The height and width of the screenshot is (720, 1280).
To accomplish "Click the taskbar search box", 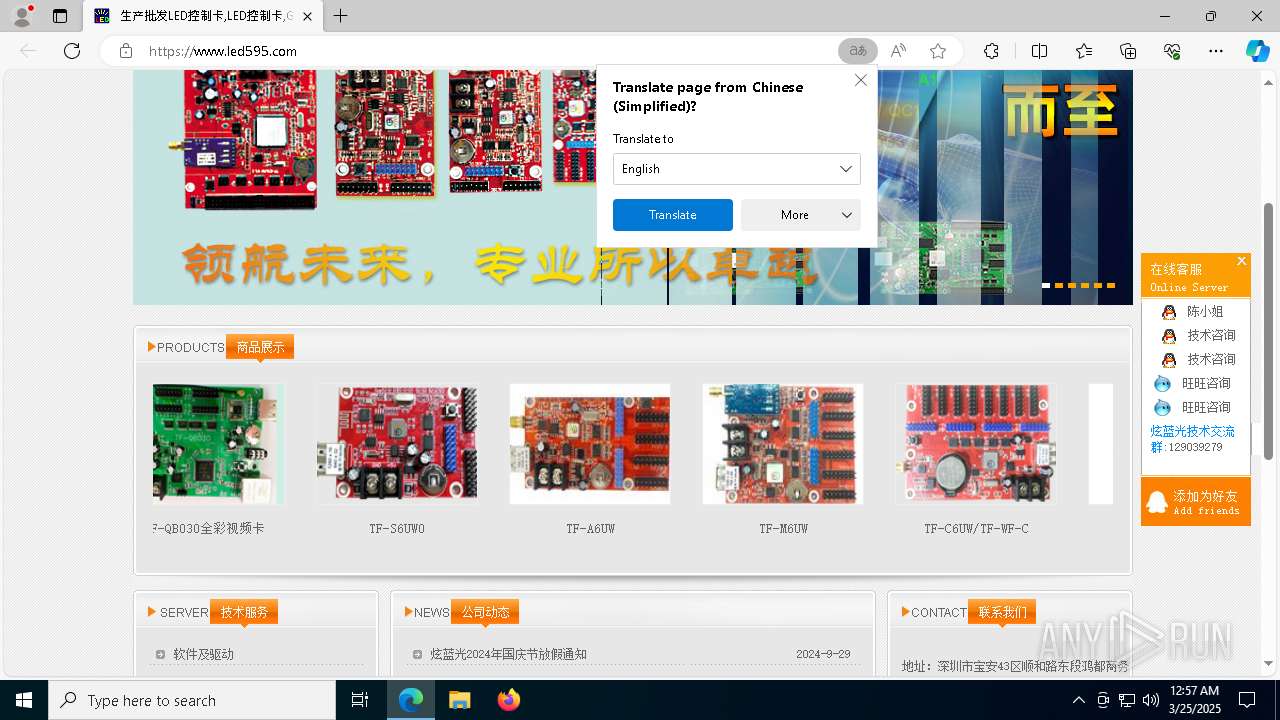I will coord(192,700).
